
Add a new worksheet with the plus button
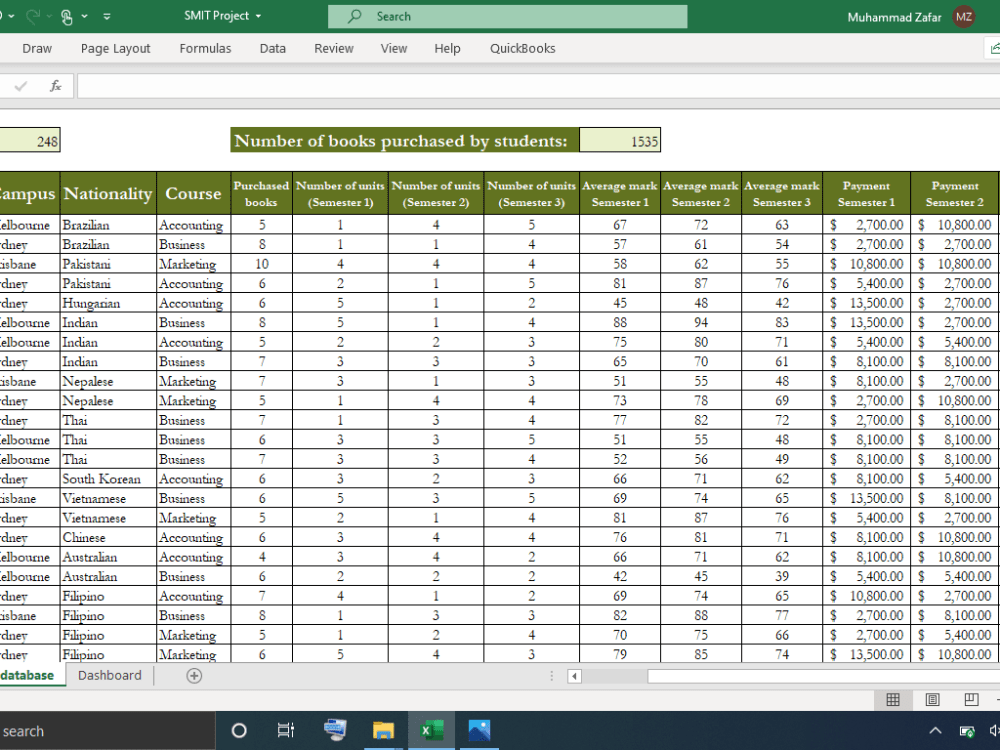194,675
